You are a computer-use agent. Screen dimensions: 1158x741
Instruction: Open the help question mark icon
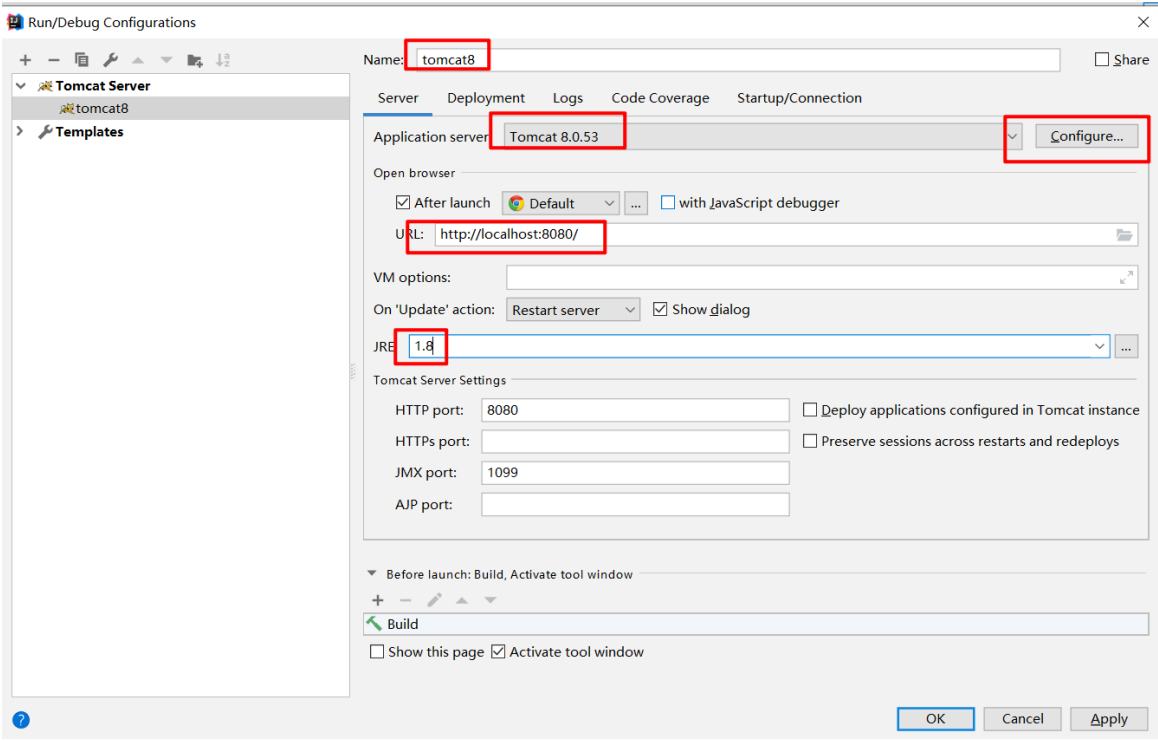point(21,720)
